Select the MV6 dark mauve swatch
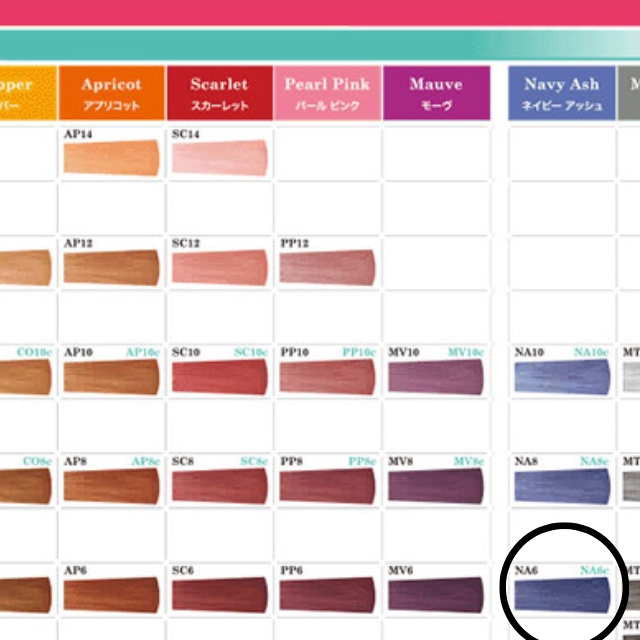Screen dimensions: 640x640 click(x=435, y=594)
